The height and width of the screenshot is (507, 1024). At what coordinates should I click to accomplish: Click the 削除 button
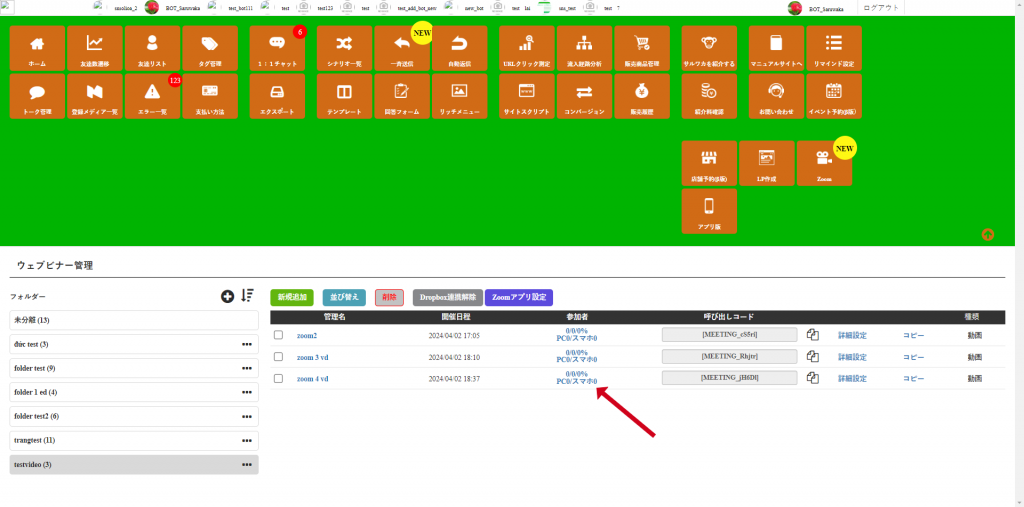389,297
